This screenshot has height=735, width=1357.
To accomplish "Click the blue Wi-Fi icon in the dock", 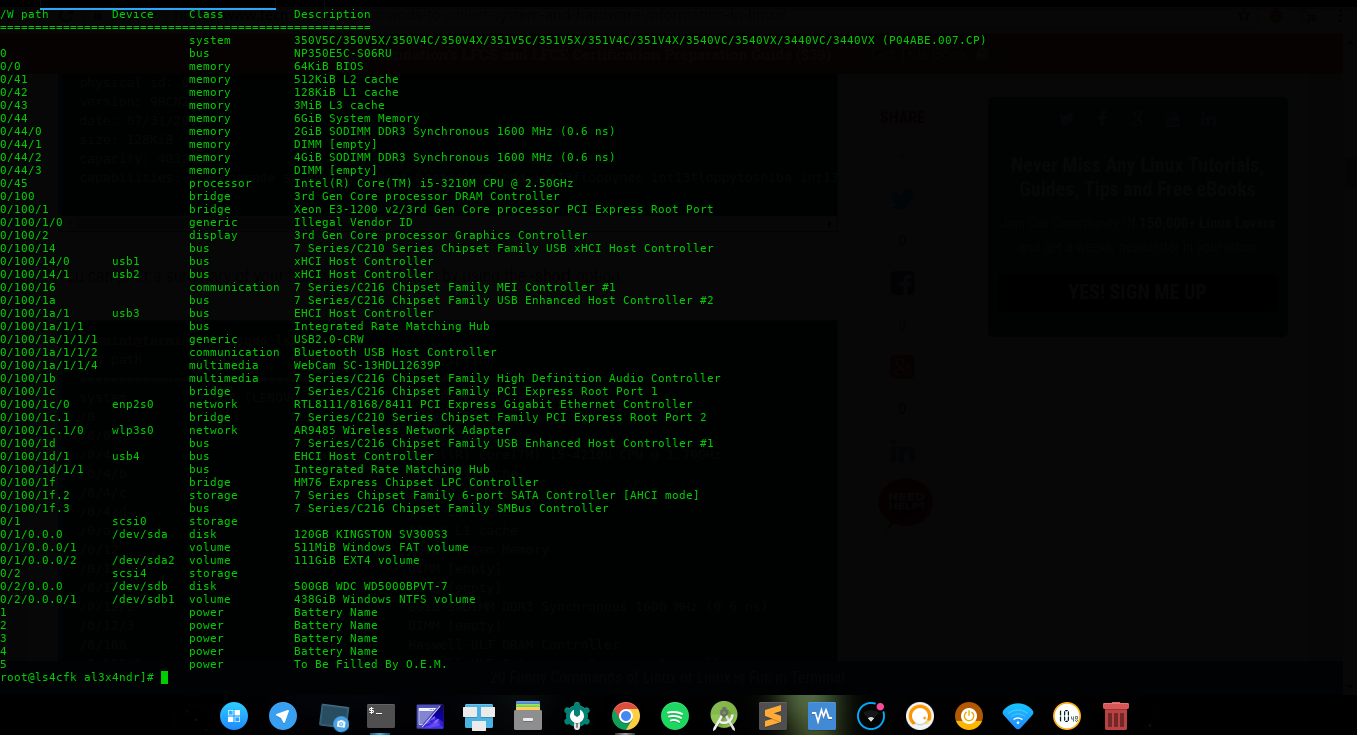I will point(1018,716).
